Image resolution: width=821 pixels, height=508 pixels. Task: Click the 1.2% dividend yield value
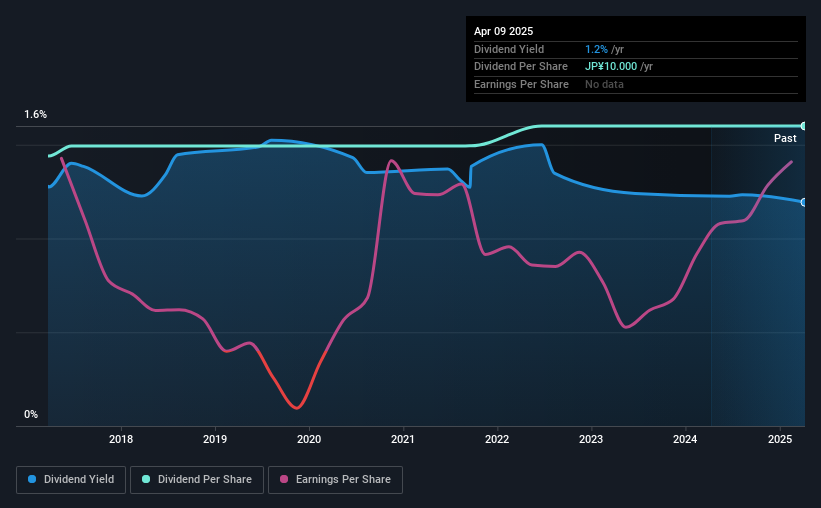[x=596, y=49]
